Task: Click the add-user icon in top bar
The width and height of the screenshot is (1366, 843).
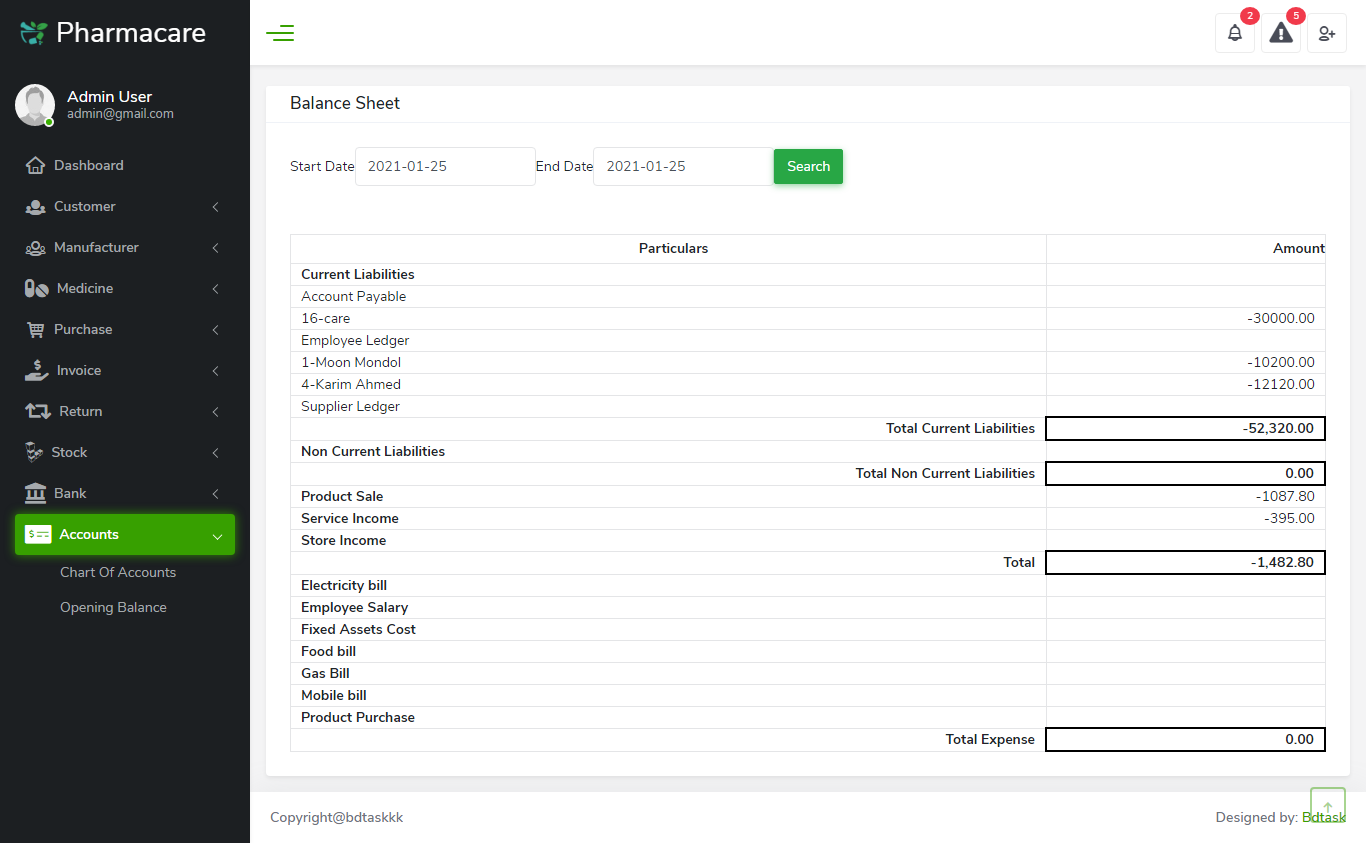Action: coord(1327,33)
